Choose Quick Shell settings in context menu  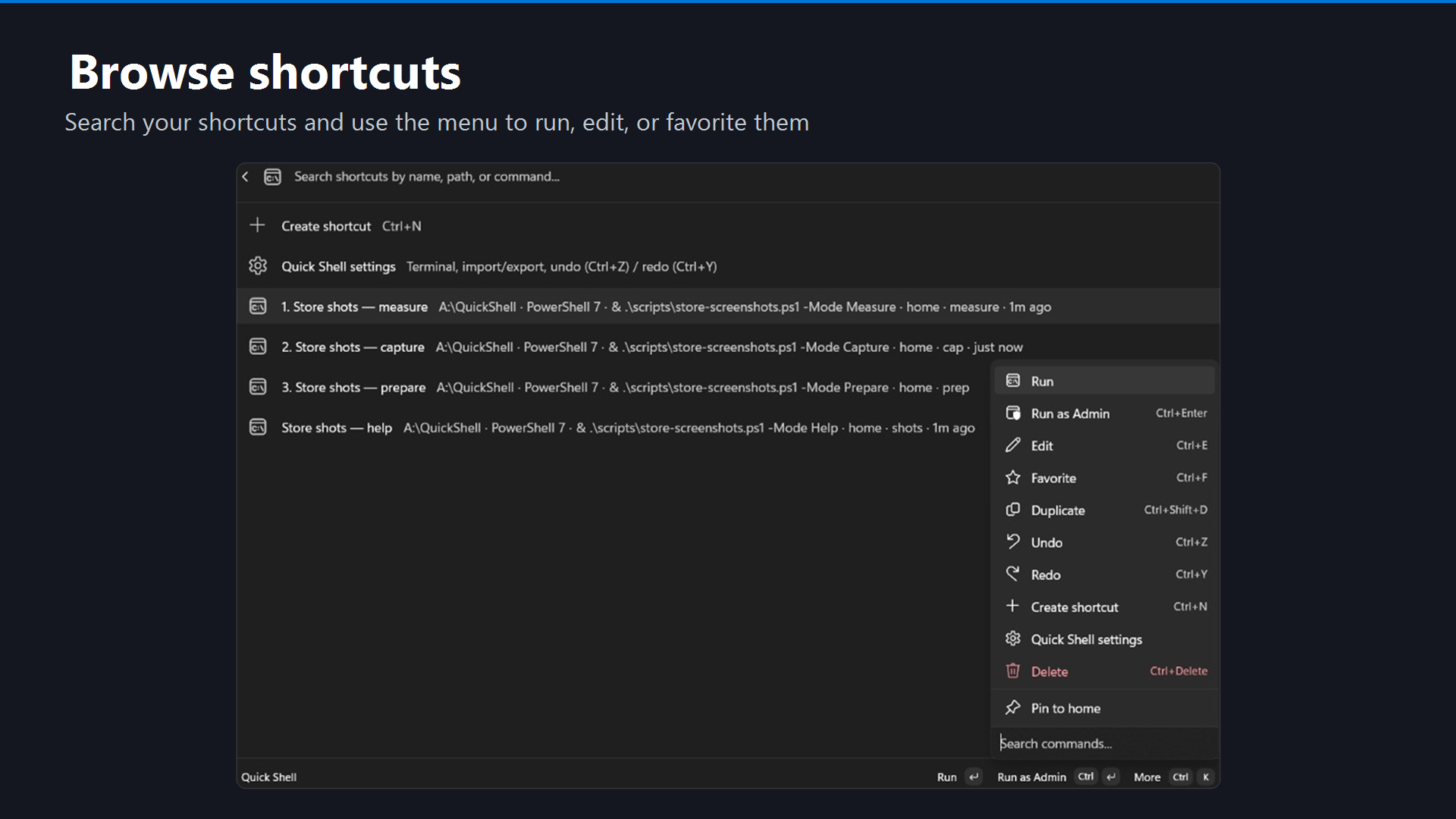(1105, 639)
